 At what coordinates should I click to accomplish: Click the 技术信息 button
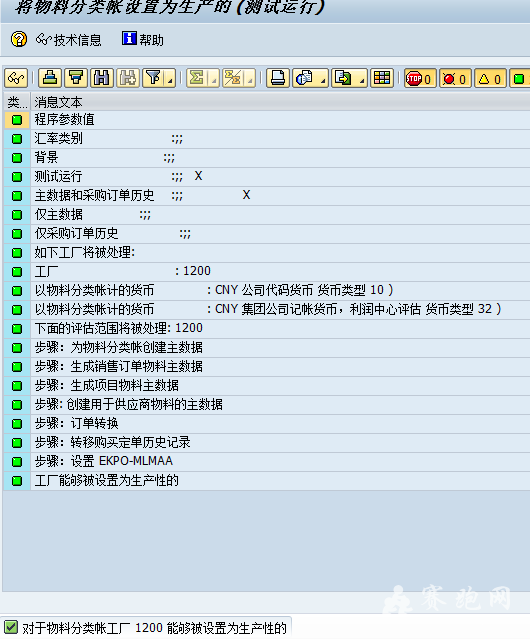click(69, 40)
